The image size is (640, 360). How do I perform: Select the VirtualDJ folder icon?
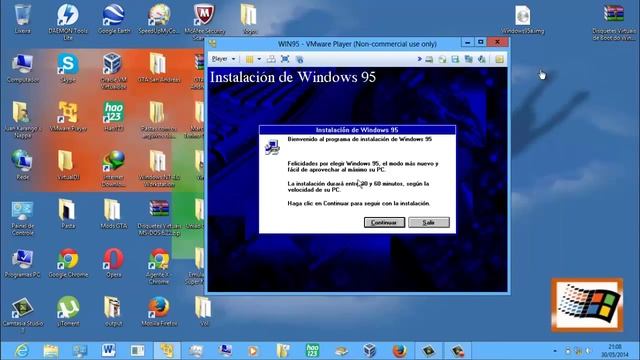click(68, 165)
